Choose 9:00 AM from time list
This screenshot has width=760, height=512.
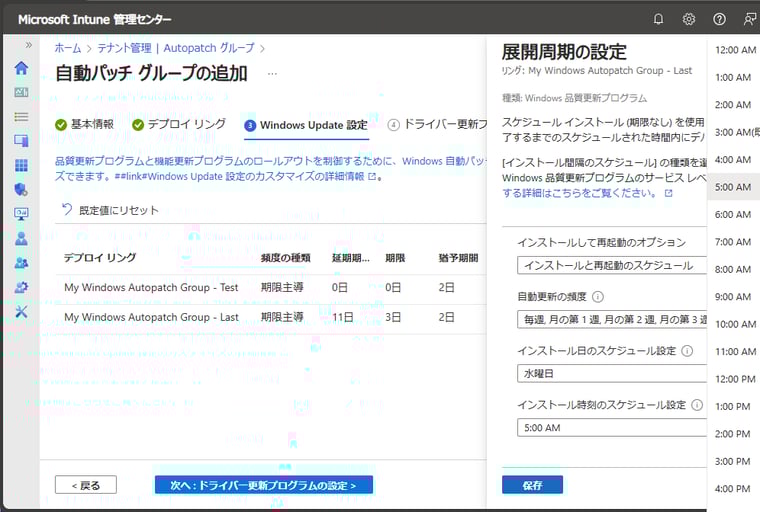click(734, 297)
